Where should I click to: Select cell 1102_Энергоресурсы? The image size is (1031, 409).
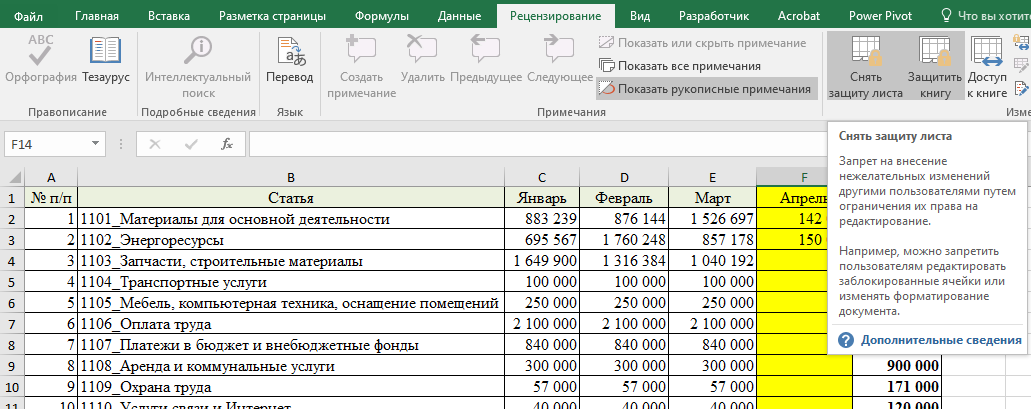click(x=291, y=240)
